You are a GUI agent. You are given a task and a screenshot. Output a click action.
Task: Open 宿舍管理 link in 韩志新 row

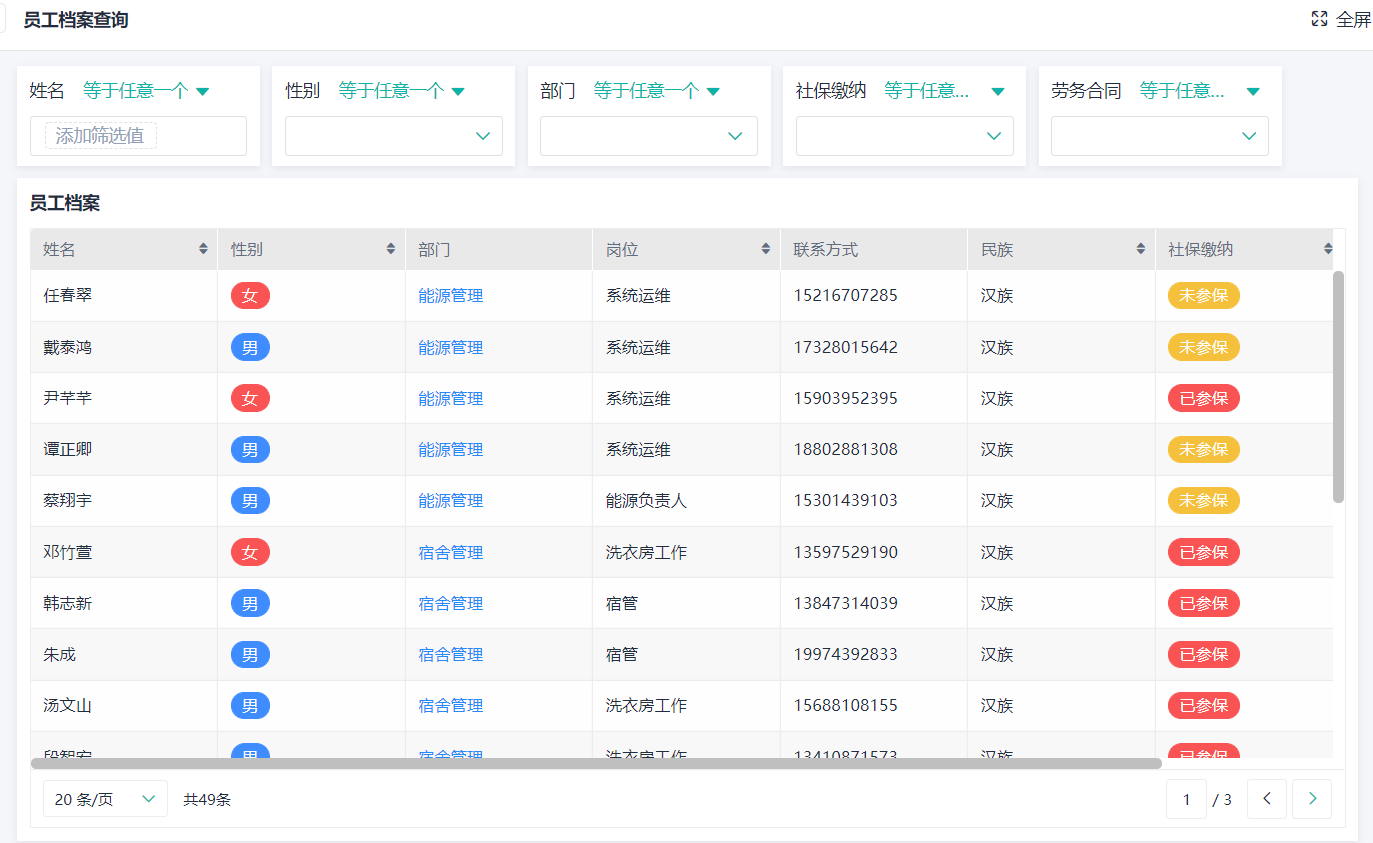point(450,604)
